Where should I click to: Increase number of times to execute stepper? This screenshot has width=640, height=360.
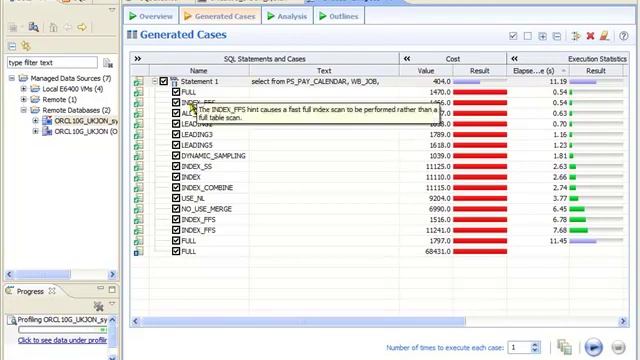[535, 344]
